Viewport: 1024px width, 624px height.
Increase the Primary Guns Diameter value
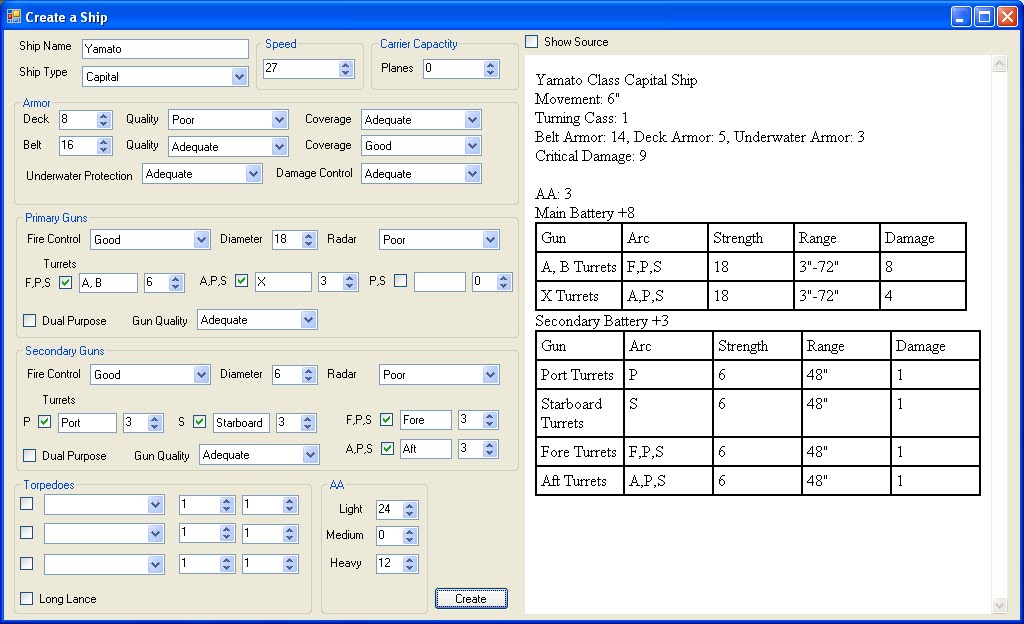pos(310,236)
